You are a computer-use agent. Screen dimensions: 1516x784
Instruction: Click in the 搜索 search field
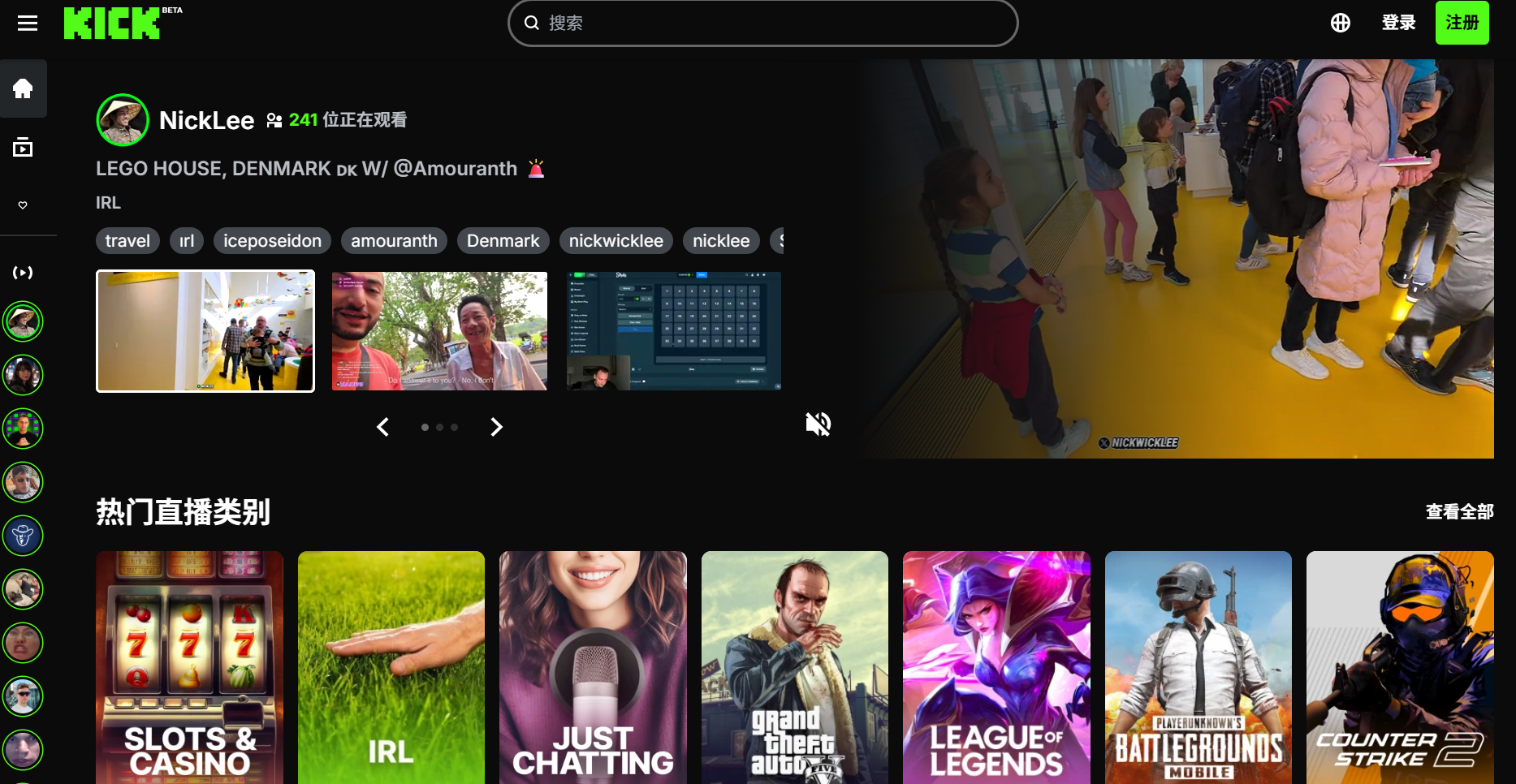tap(763, 23)
